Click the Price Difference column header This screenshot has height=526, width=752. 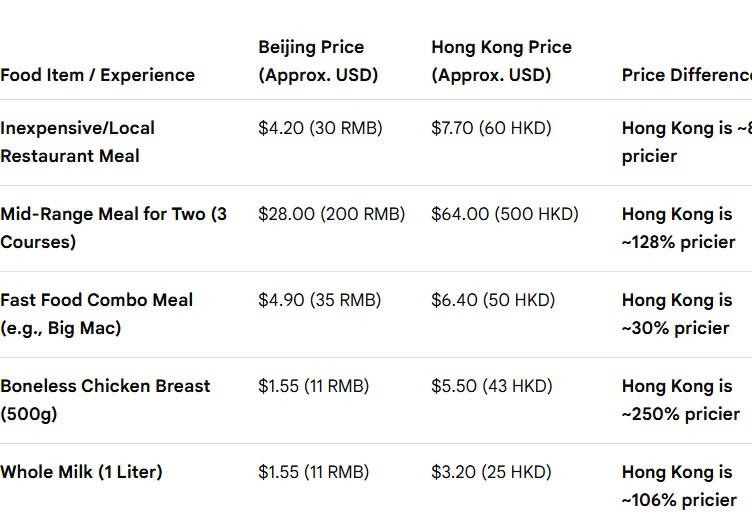(x=687, y=75)
